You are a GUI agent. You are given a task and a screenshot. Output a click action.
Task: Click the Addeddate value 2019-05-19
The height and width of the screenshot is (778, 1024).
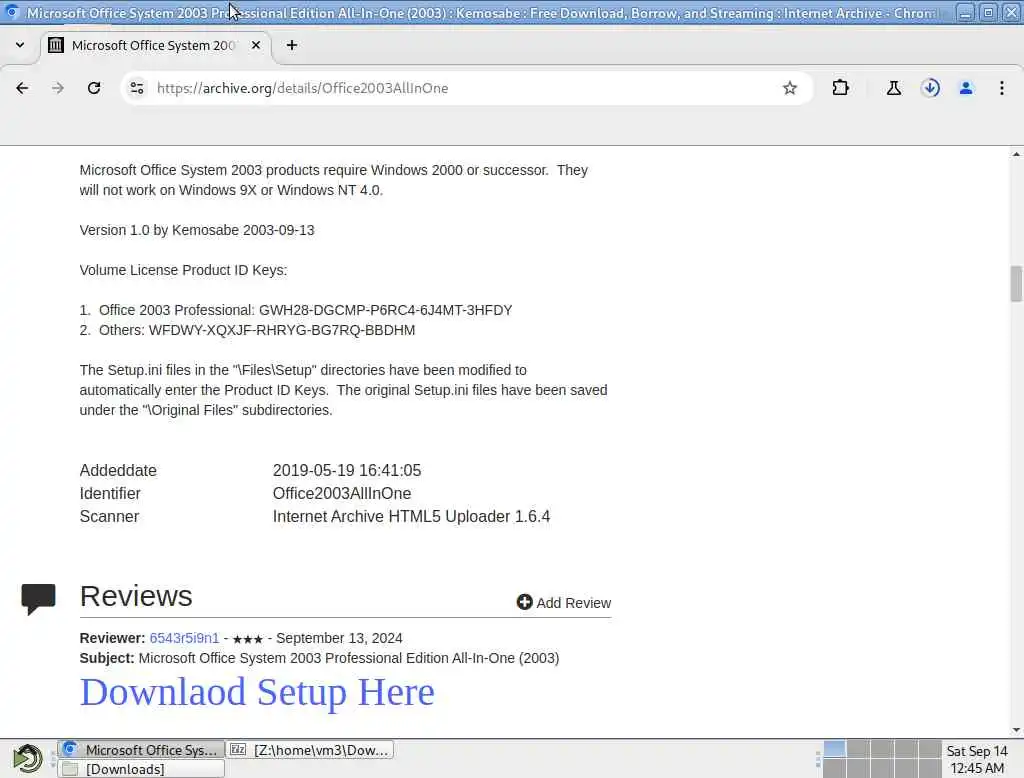pyautogui.click(x=347, y=470)
